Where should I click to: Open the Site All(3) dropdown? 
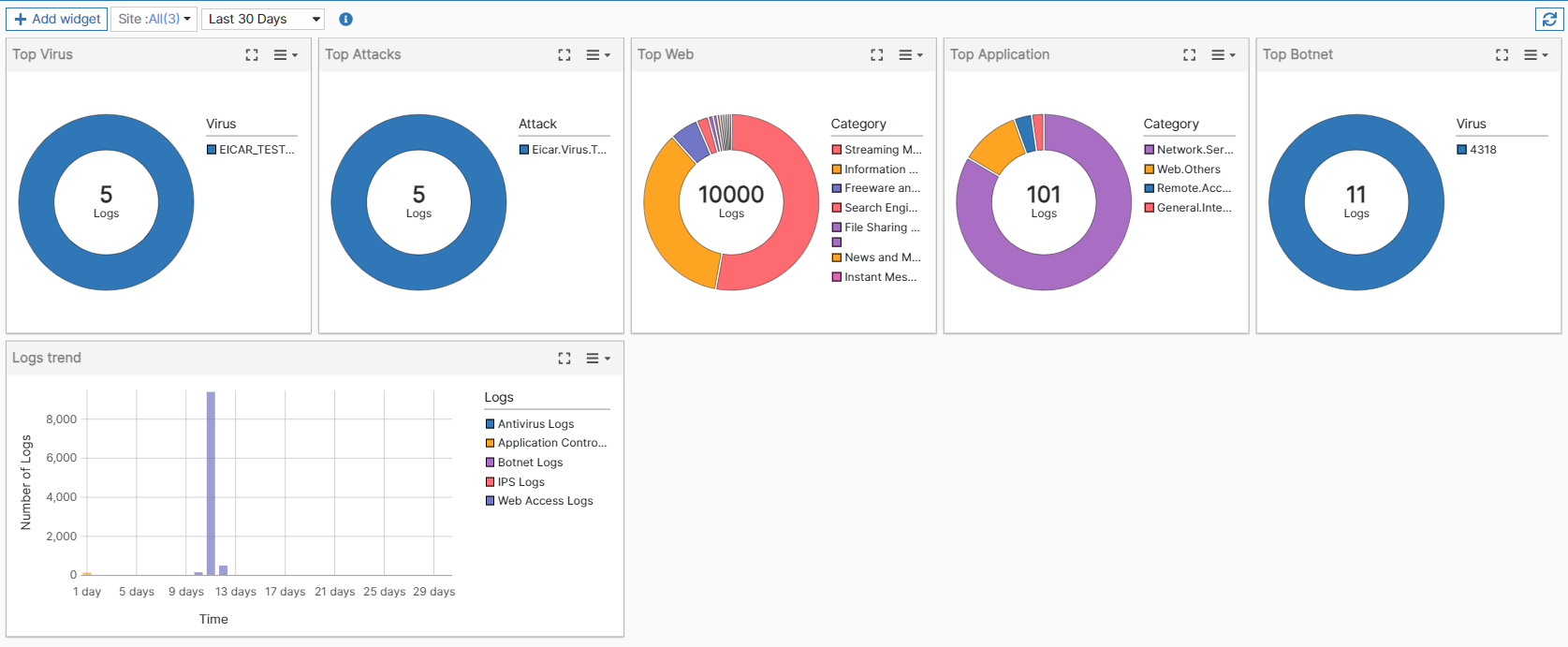[154, 19]
